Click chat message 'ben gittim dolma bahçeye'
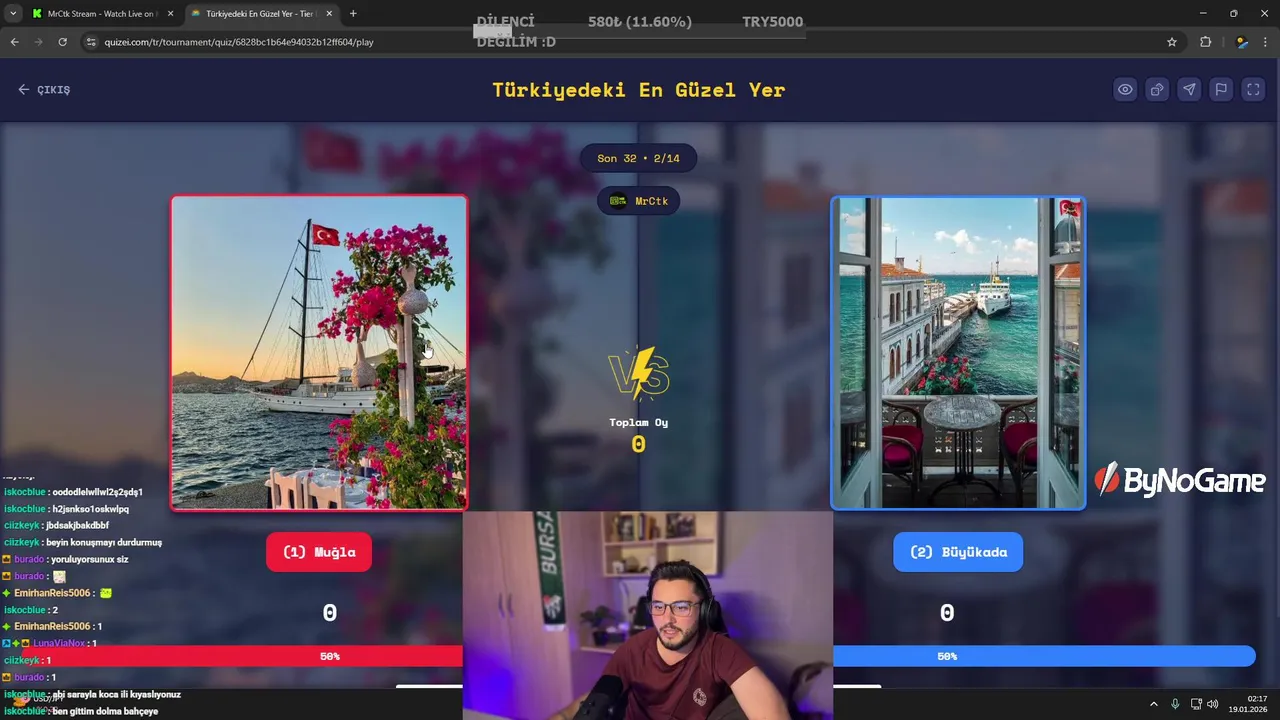 tap(105, 711)
